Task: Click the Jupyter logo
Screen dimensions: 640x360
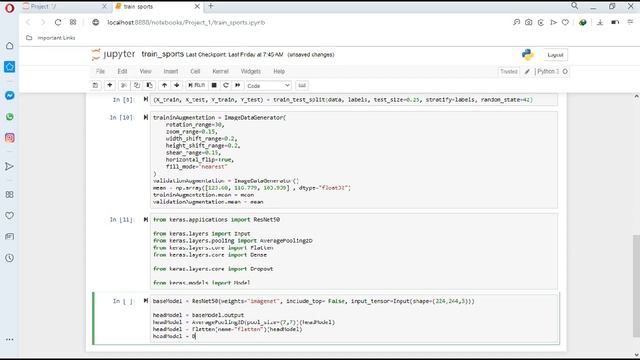Action: (x=113, y=54)
